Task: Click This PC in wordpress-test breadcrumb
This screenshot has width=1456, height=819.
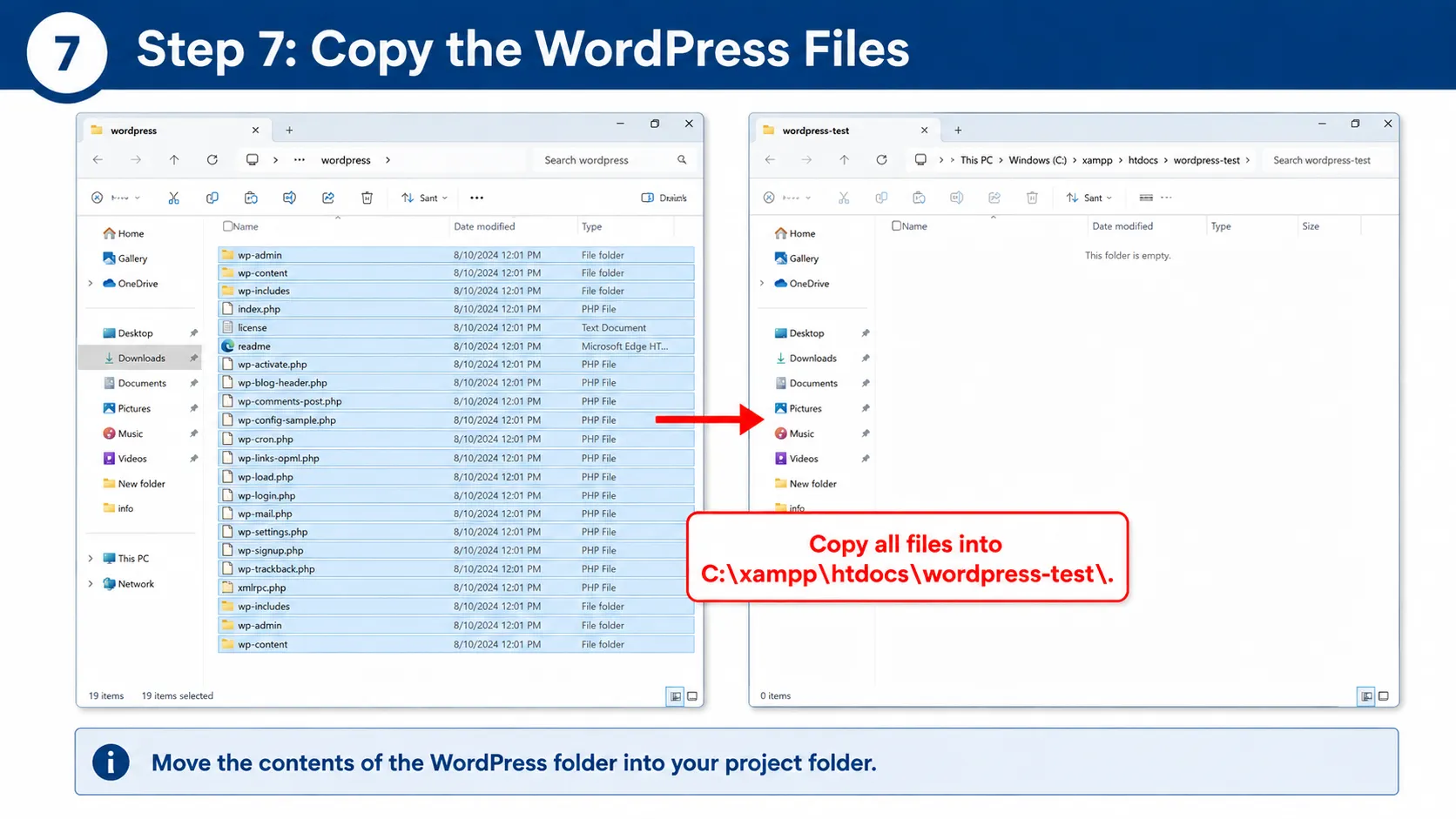Action: tap(976, 160)
